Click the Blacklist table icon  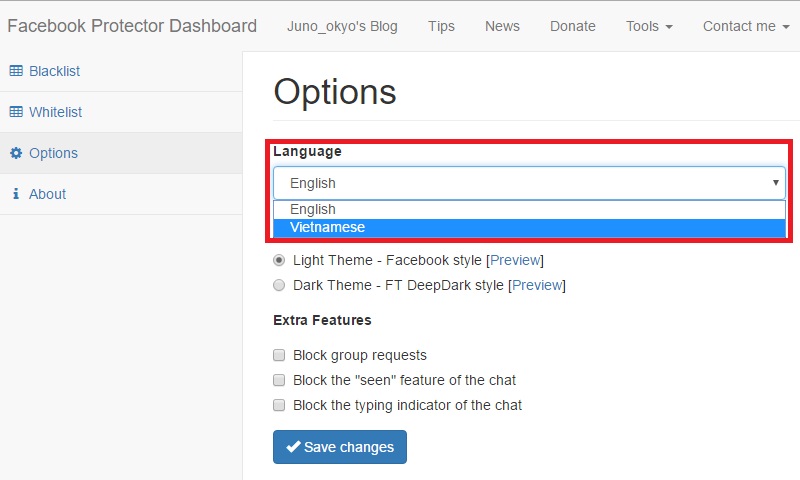point(16,71)
